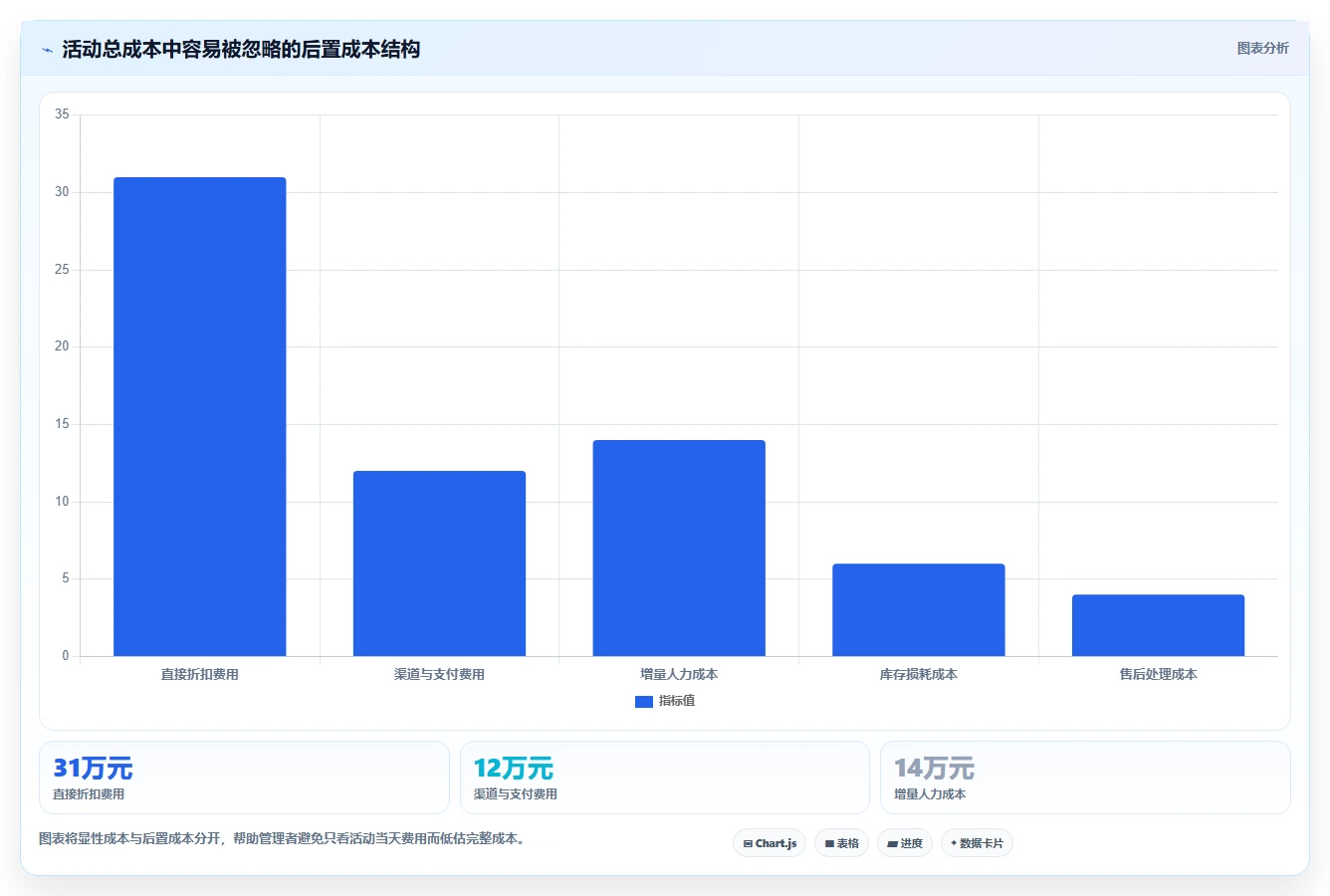The image size is (1330, 896).
Task: Select the 表格 tag pill
Action: point(841,843)
